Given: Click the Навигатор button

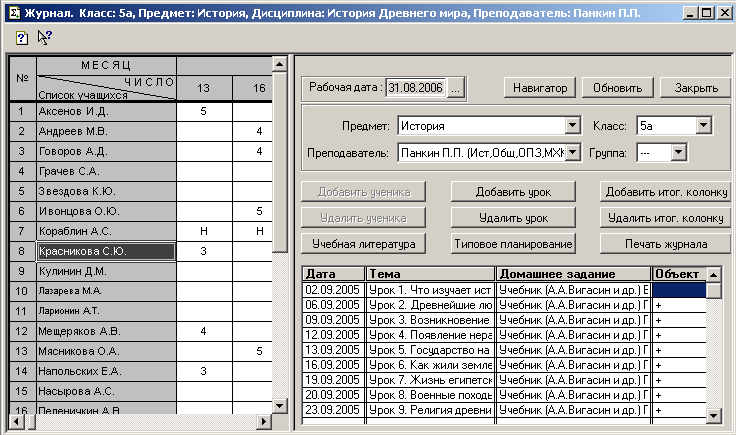Looking at the screenshot, I should 540,88.
